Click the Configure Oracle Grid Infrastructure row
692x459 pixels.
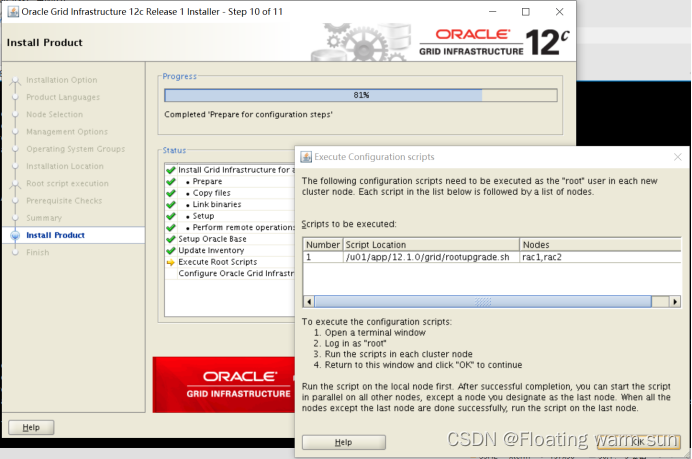(x=229, y=274)
